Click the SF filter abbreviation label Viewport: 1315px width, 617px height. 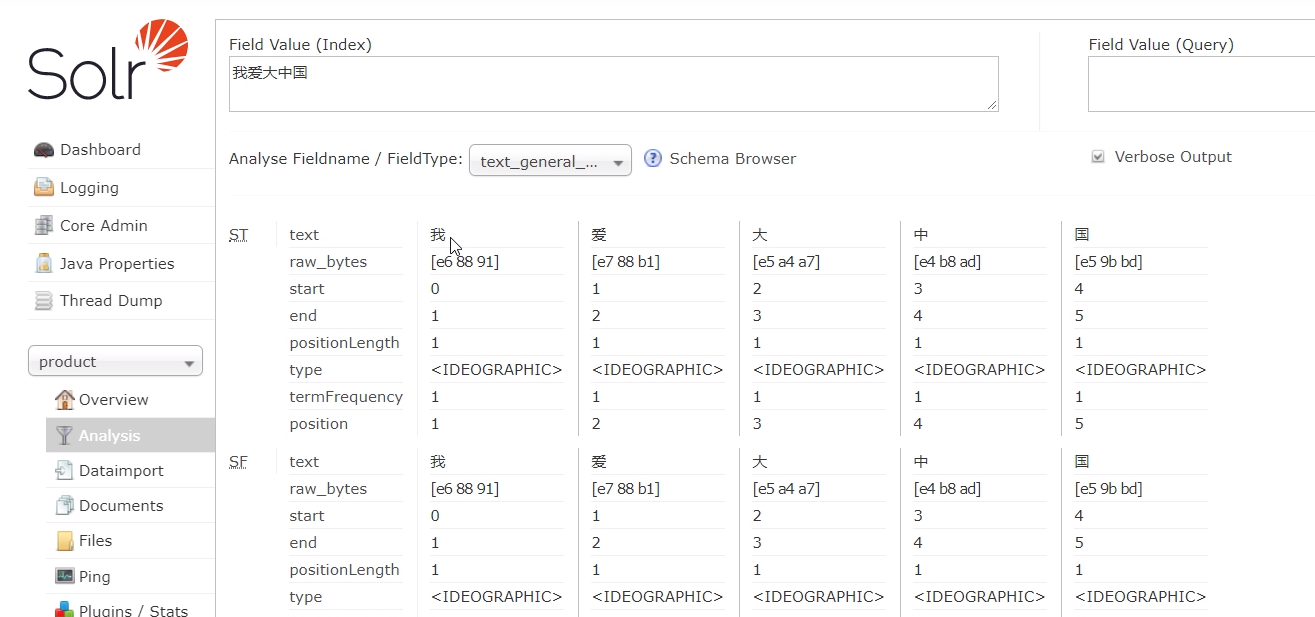click(239, 462)
